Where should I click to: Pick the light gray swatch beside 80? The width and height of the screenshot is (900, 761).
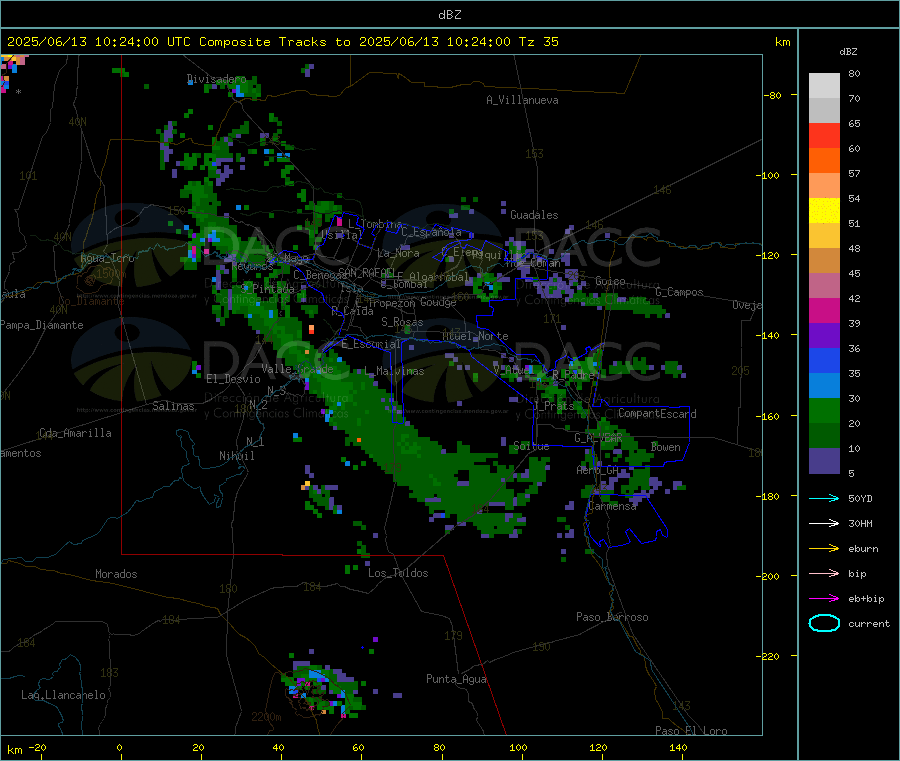(x=824, y=86)
